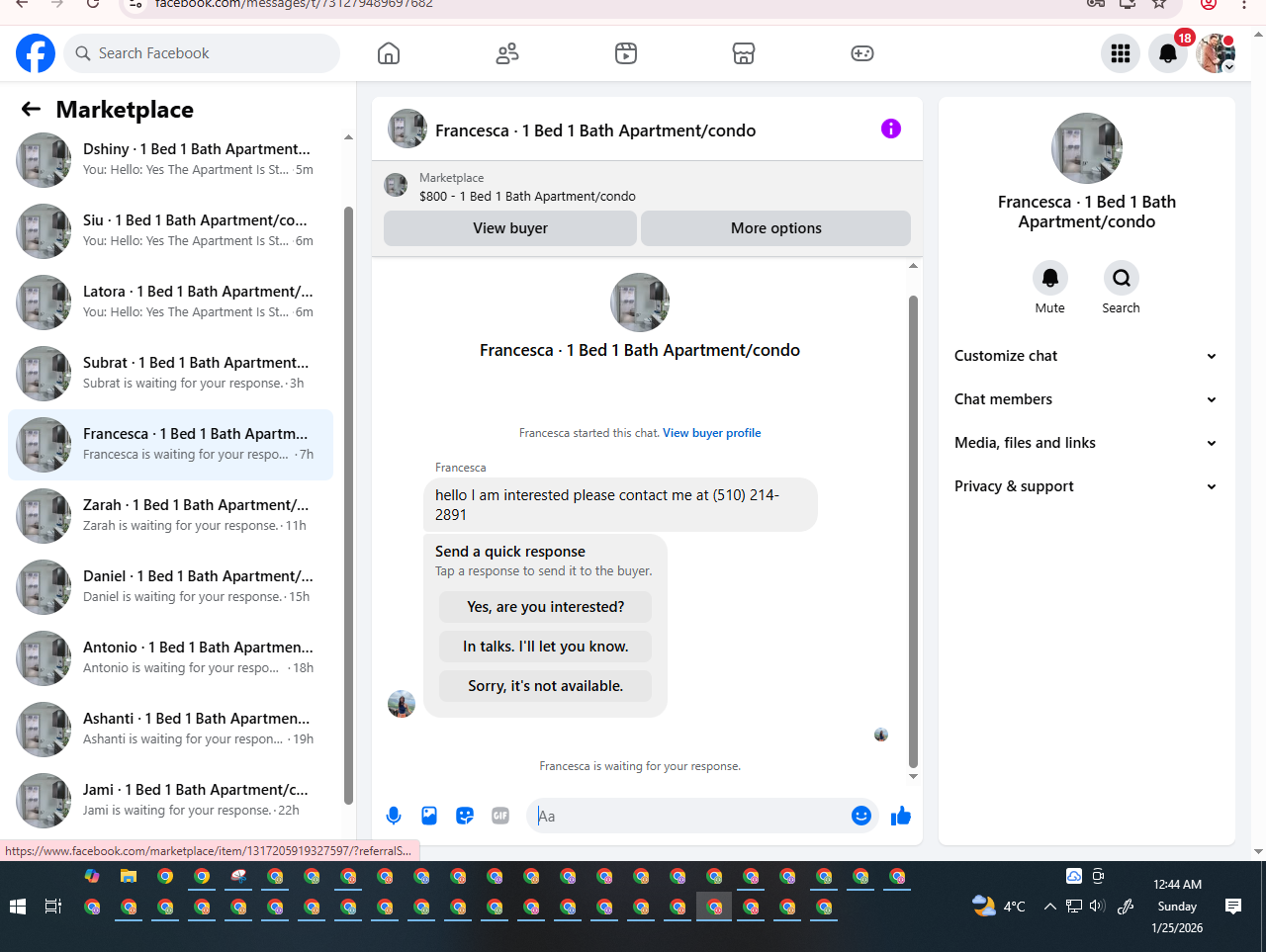This screenshot has width=1266, height=952.
Task: Open conversation information purple icon
Action: [891, 129]
